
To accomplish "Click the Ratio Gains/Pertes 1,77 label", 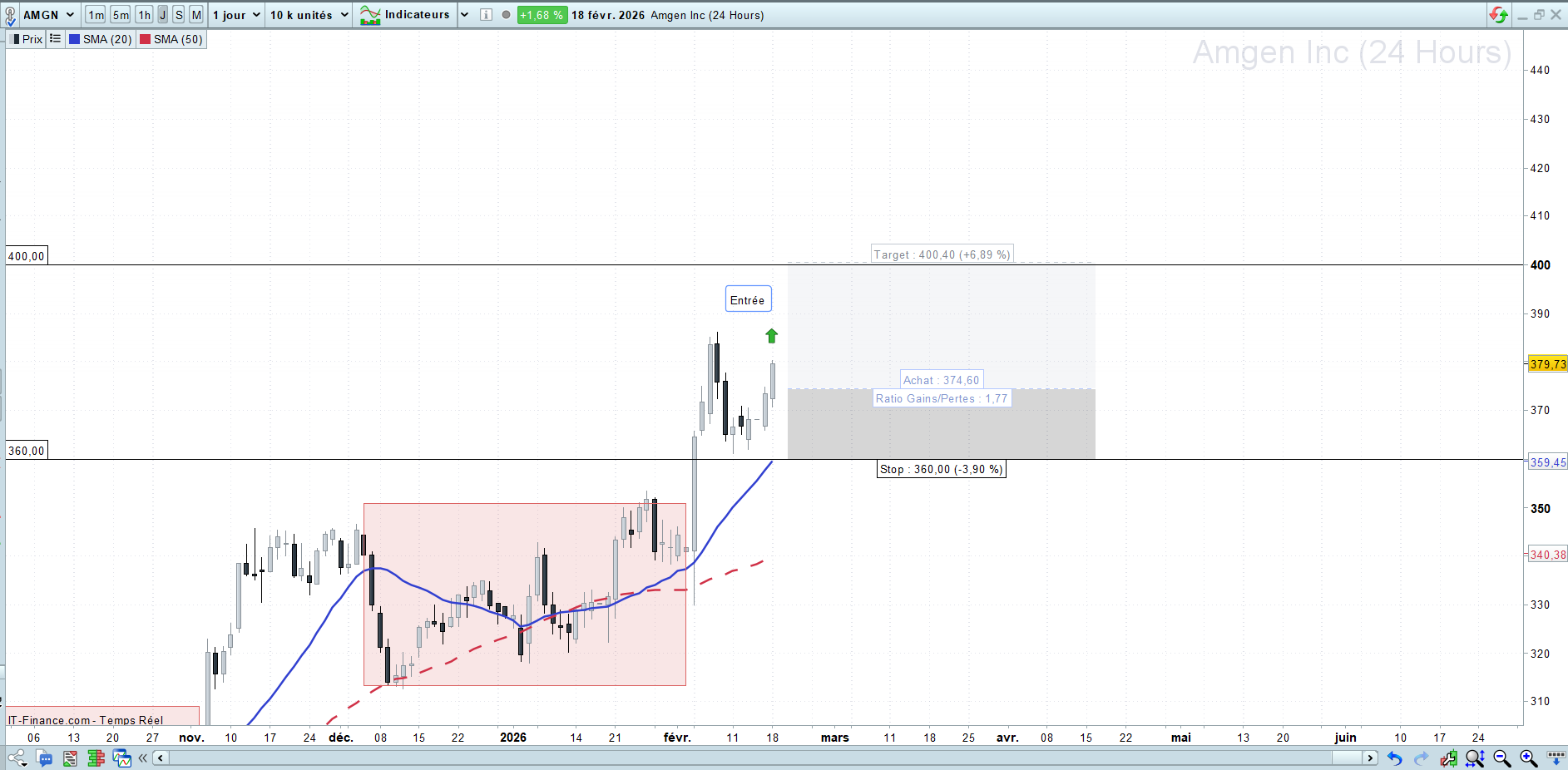I will click(x=942, y=398).
